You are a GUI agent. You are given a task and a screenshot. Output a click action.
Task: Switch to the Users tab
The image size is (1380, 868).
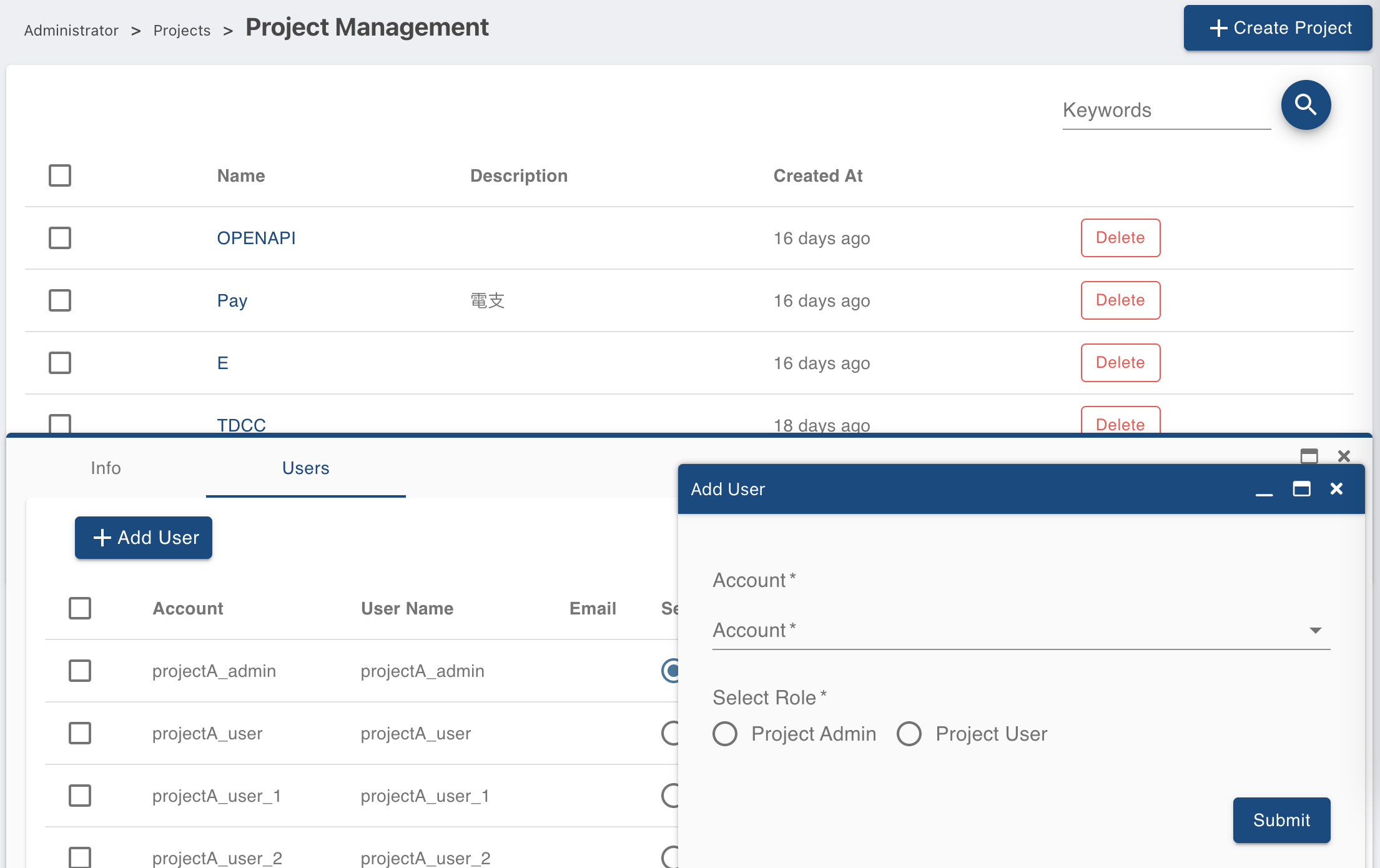(x=306, y=468)
